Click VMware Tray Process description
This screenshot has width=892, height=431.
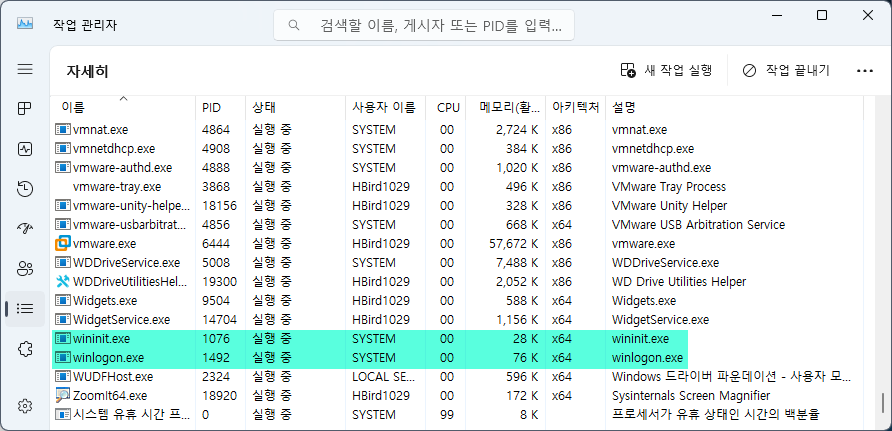tap(669, 187)
